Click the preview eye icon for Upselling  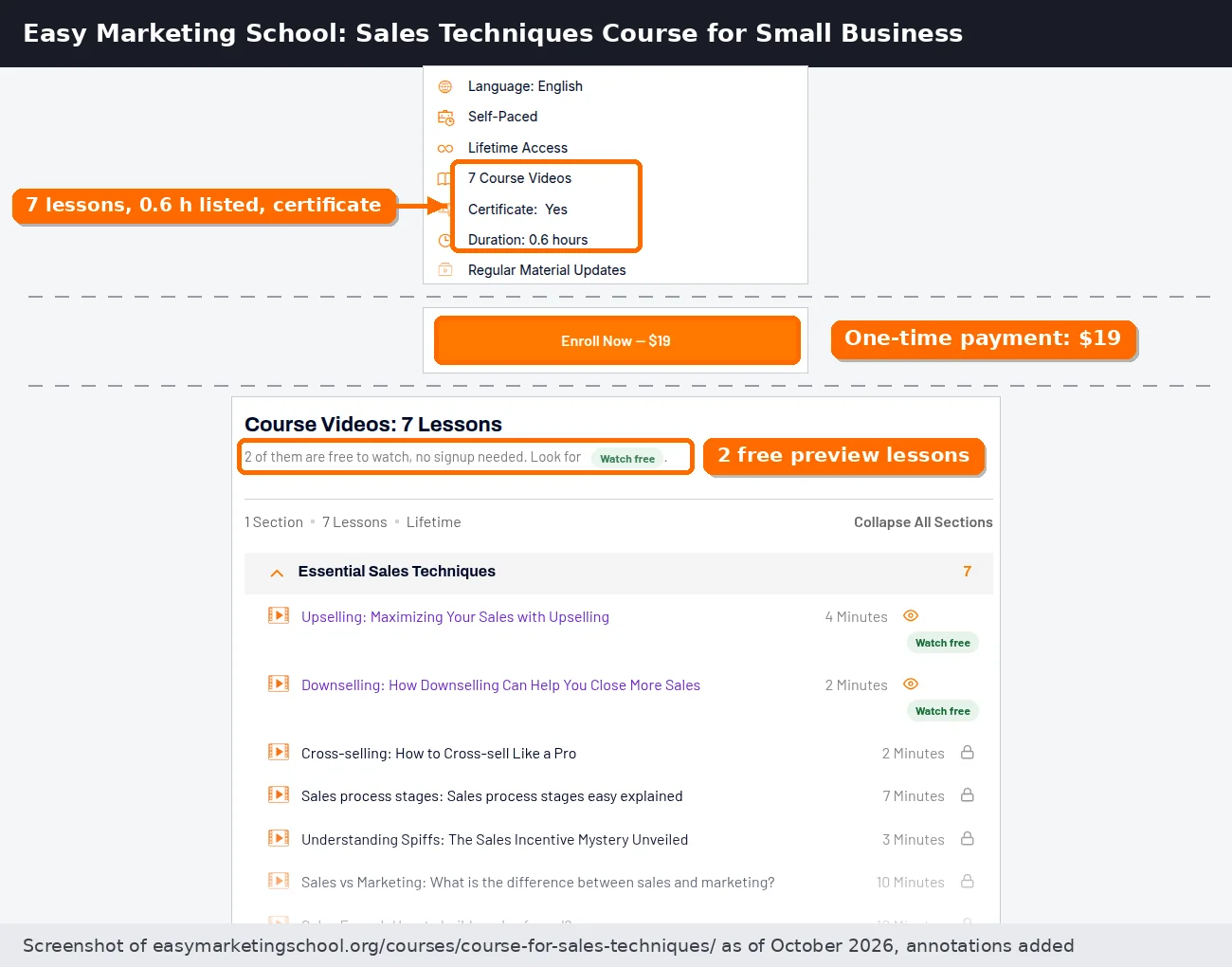pyautogui.click(x=911, y=615)
